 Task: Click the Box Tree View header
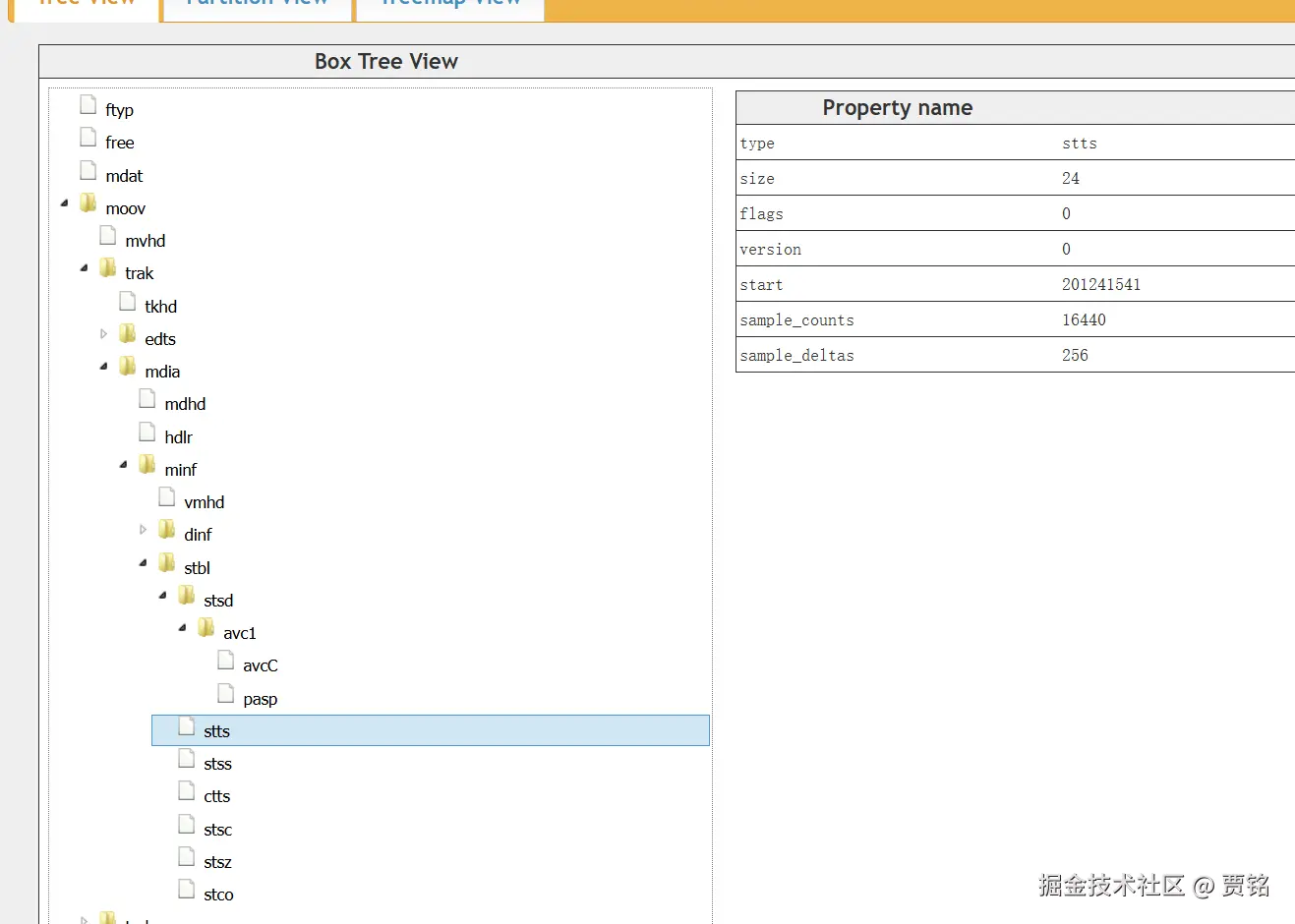pos(386,61)
